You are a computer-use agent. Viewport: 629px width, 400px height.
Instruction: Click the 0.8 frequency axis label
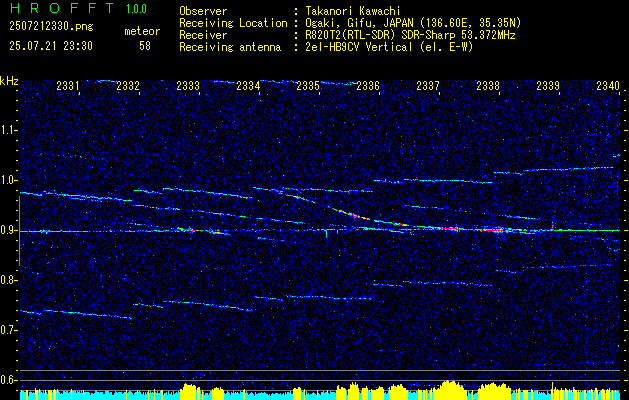(9, 280)
